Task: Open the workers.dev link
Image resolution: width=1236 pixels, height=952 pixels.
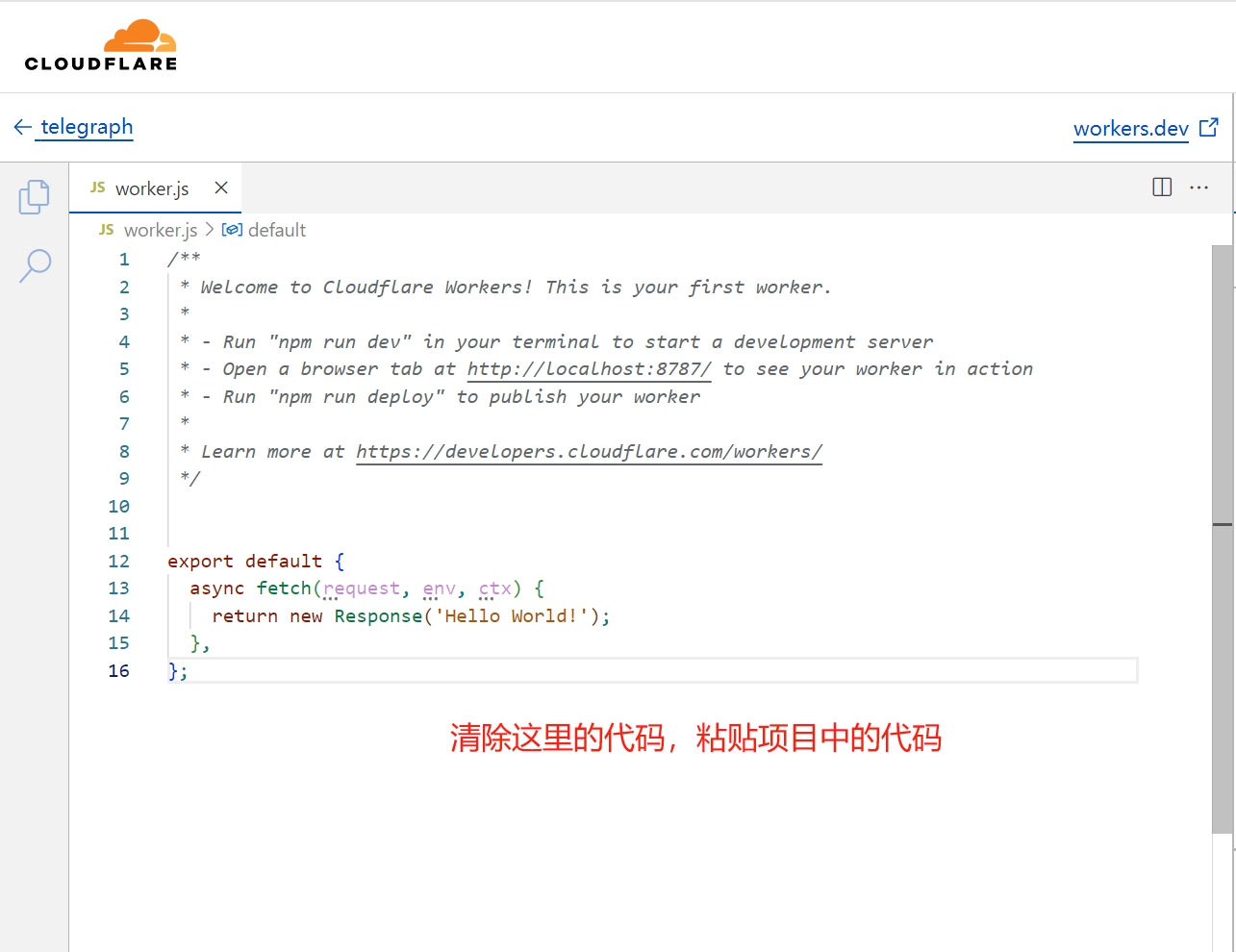Action: [x=1130, y=128]
